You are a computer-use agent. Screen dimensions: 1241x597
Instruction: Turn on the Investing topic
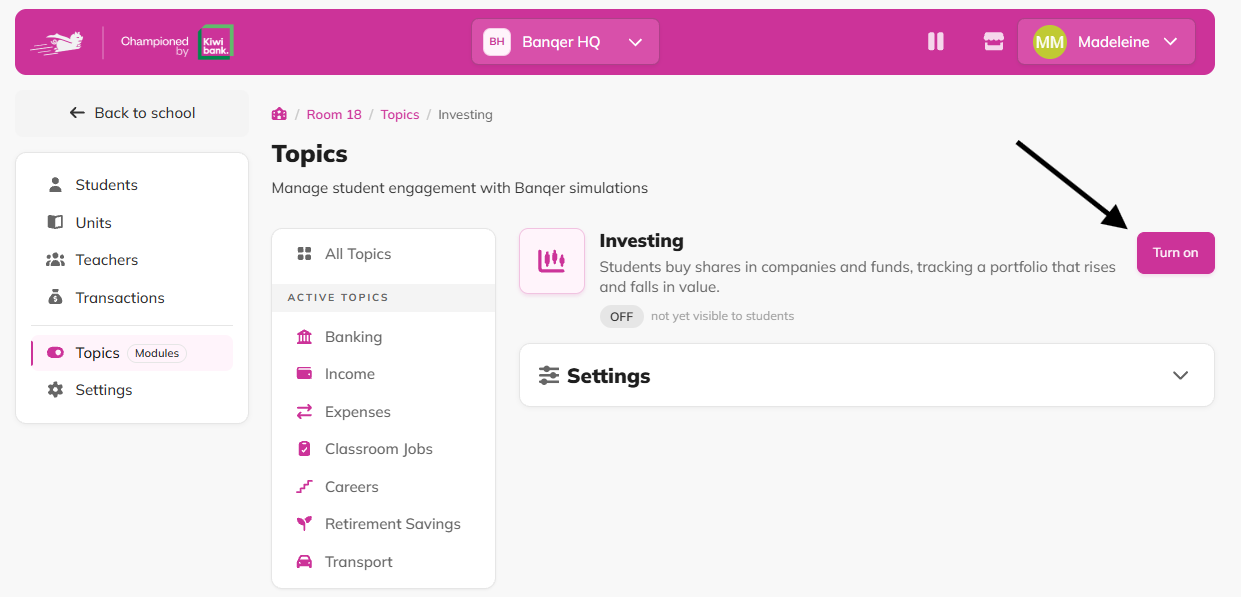(1175, 253)
